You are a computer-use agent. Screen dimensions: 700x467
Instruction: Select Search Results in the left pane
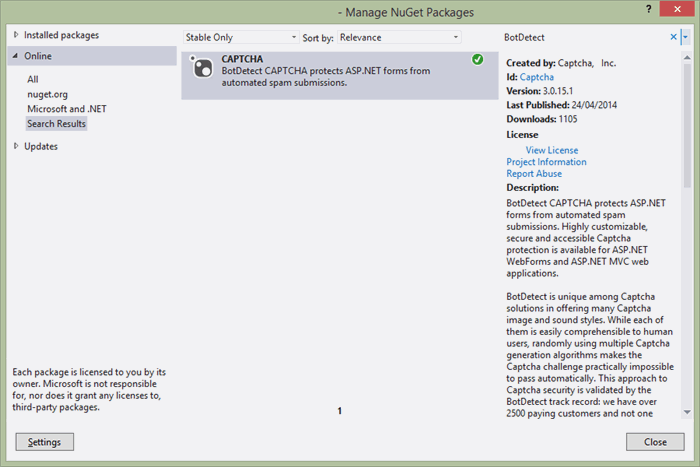56,124
